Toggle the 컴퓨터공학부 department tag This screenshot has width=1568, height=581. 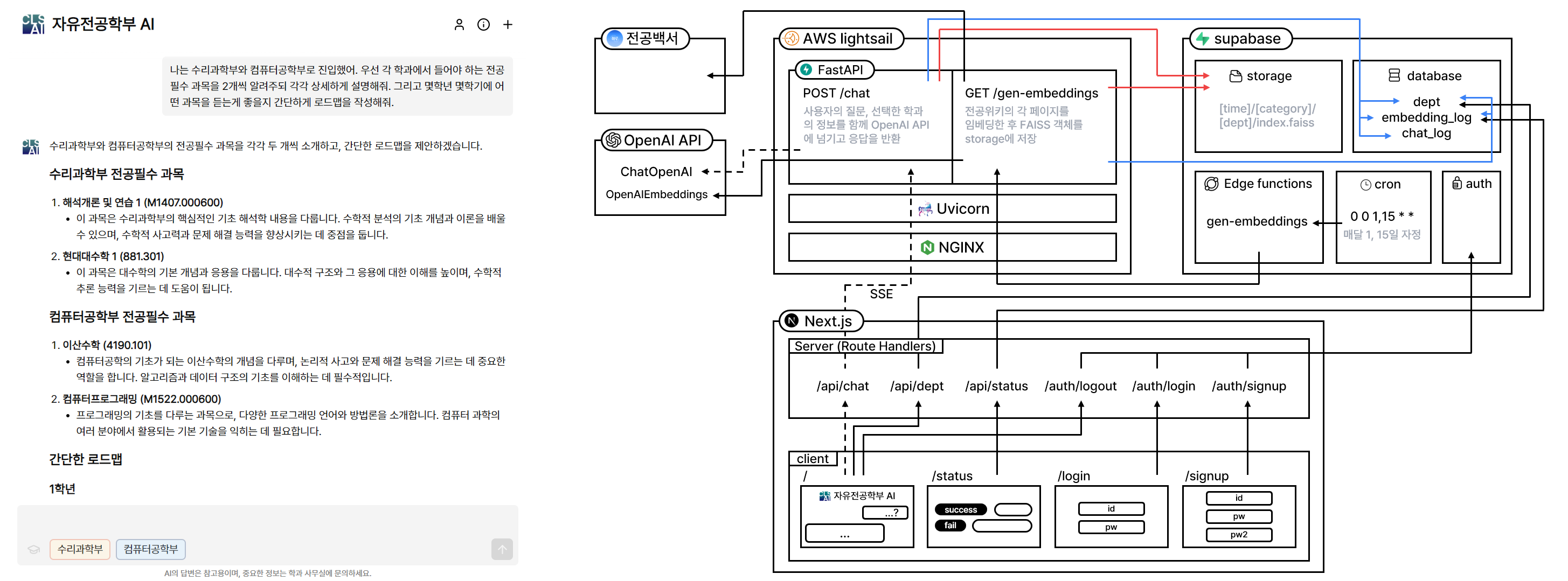click(x=150, y=549)
